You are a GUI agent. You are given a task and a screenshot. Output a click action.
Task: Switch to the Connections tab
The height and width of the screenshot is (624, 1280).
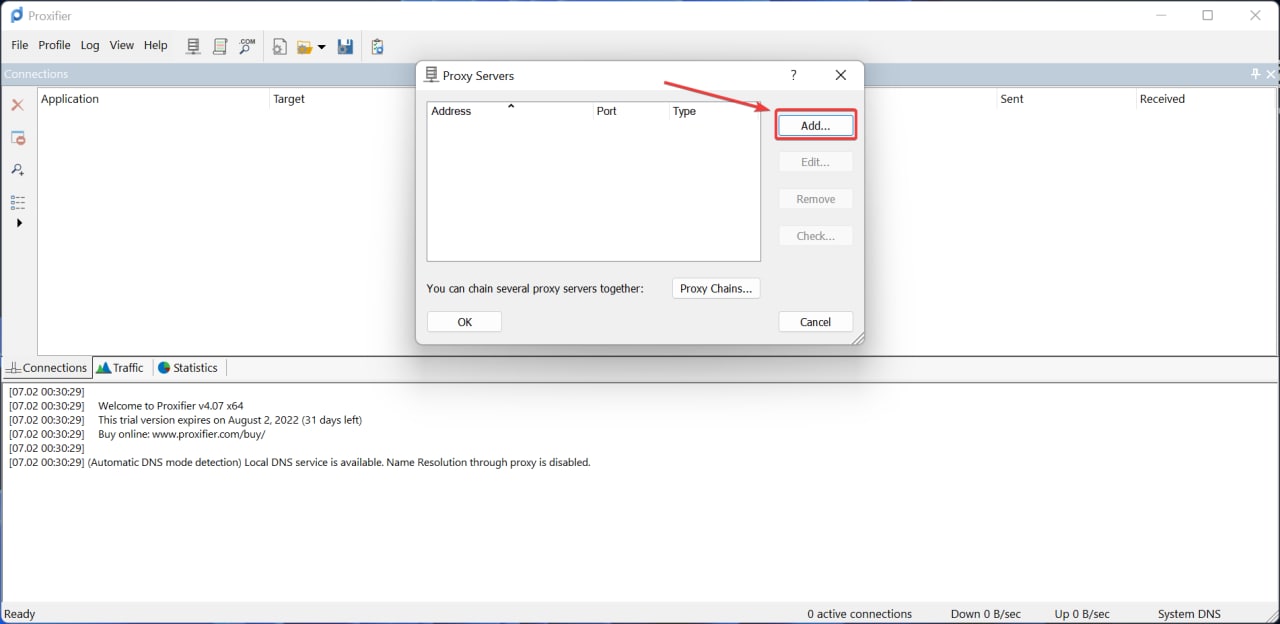click(47, 368)
